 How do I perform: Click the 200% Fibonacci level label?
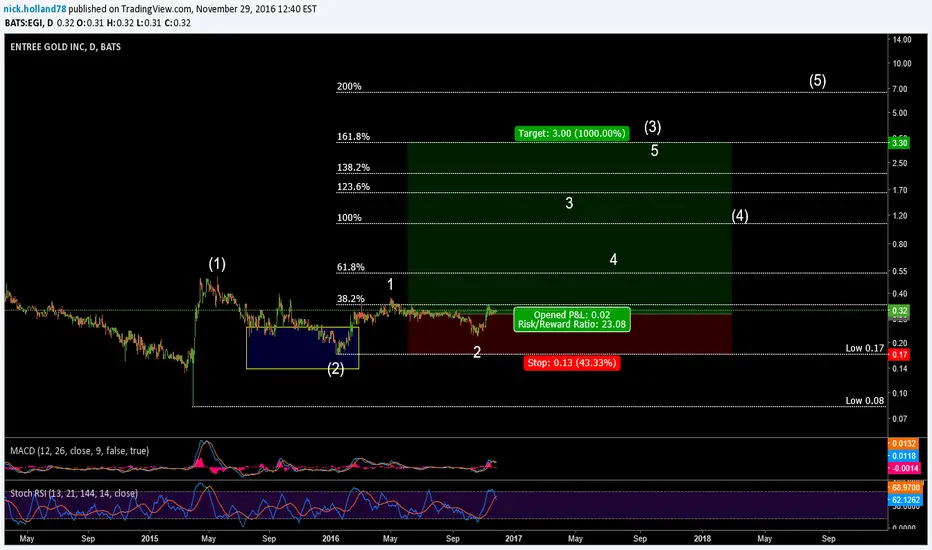pyautogui.click(x=349, y=86)
